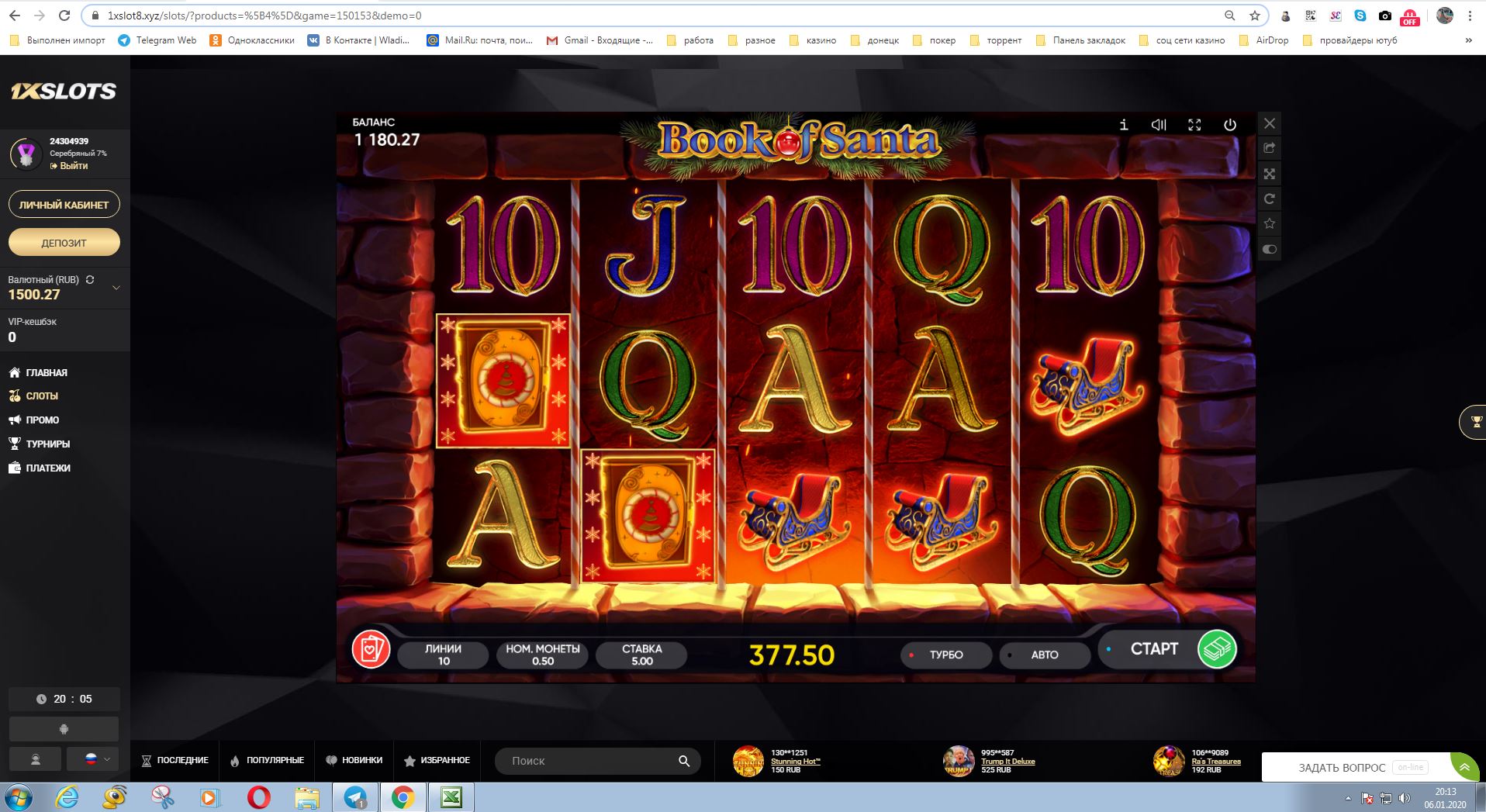Mute the game sound via speaker icon
This screenshot has width=1486, height=812.
(x=1159, y=124)
